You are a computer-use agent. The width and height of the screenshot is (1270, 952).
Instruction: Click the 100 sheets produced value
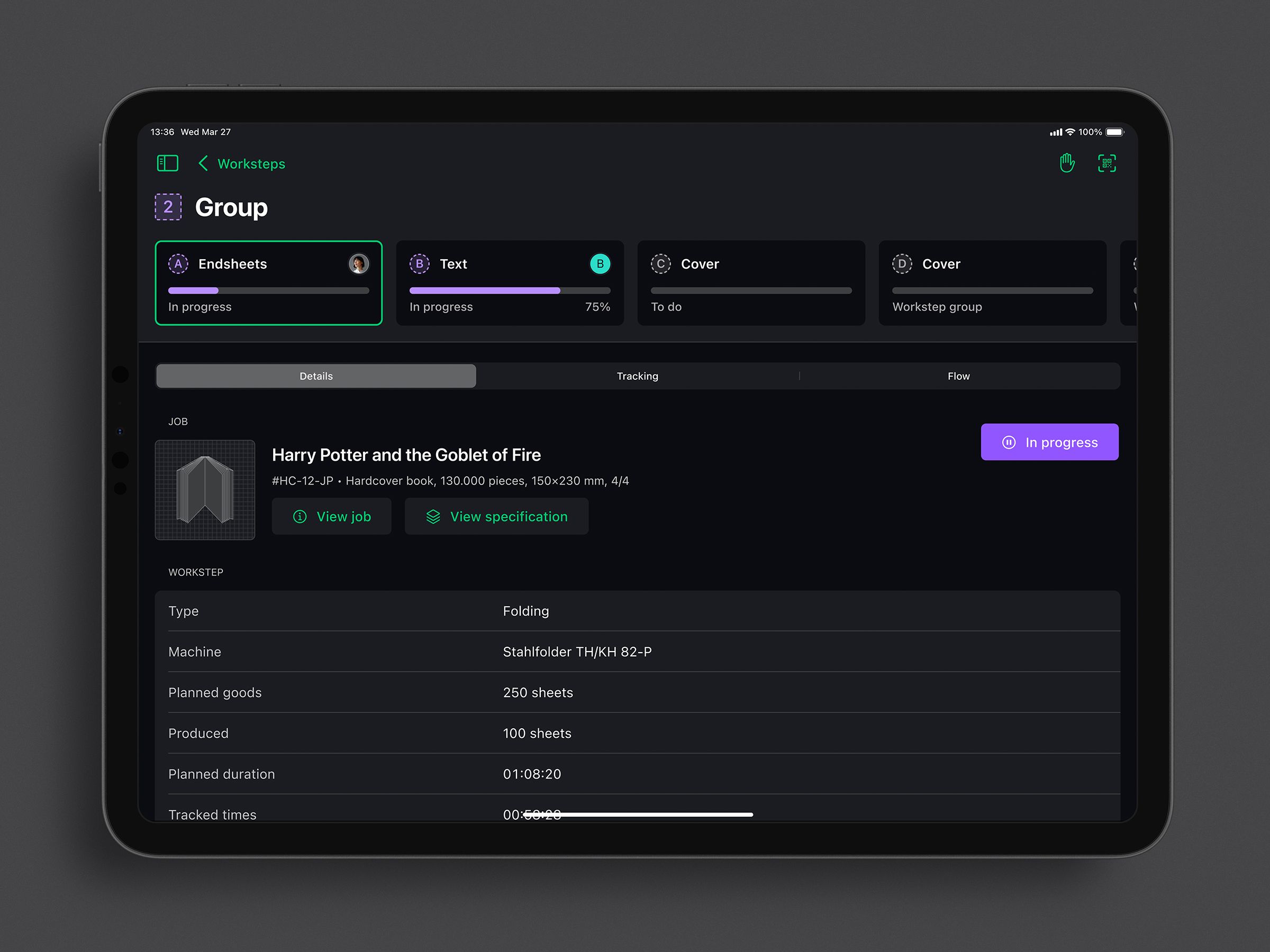(x=538, y=734)
